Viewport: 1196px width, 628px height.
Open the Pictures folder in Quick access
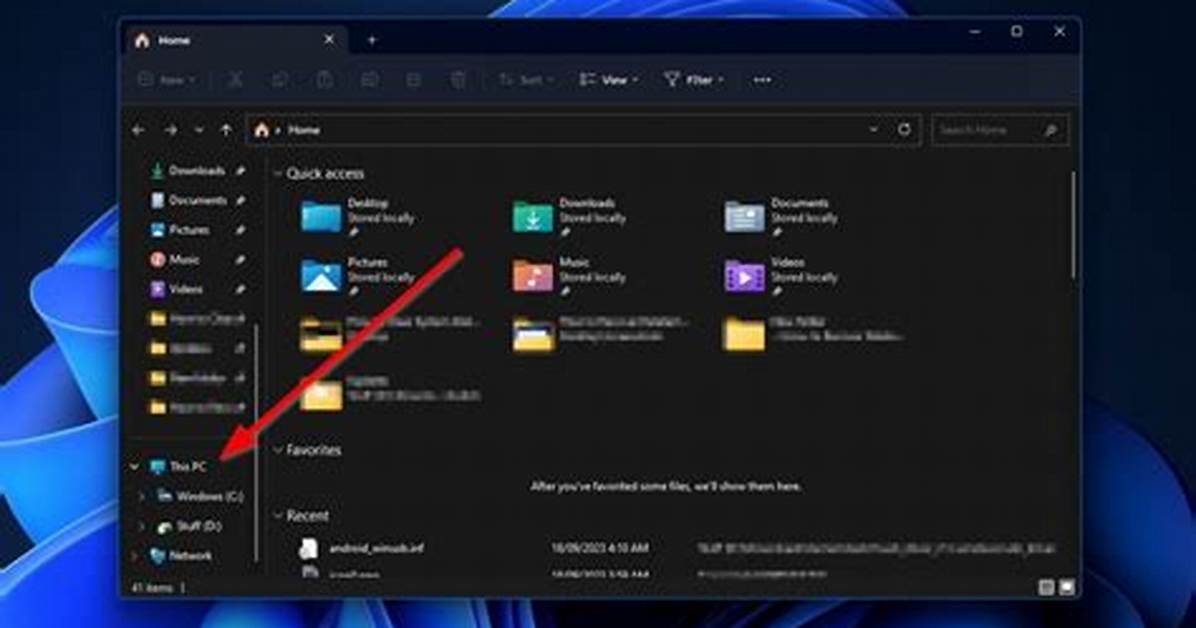tap(358, 276)
